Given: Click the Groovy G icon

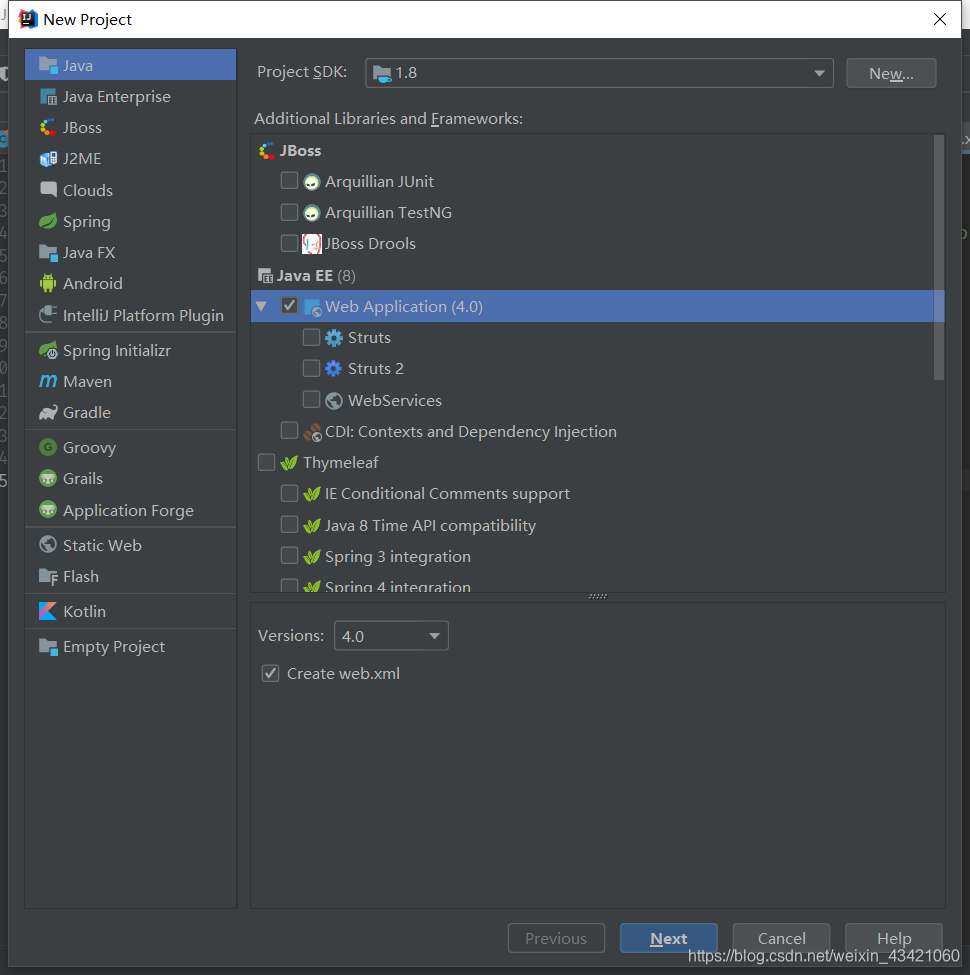Looking at the screenshot, I should 48,446.
